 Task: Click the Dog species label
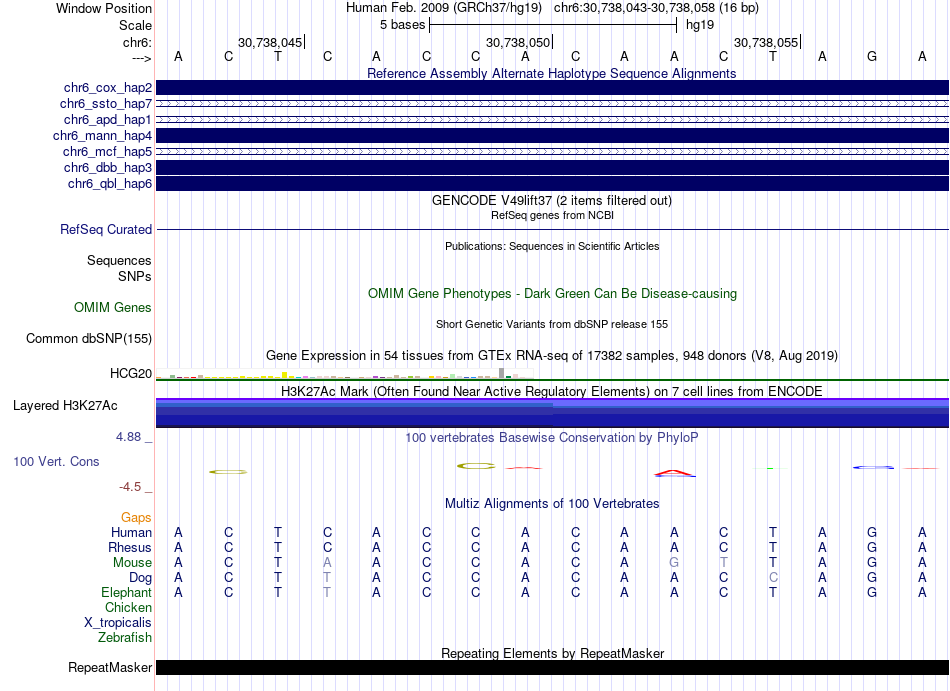pos(140,578)
